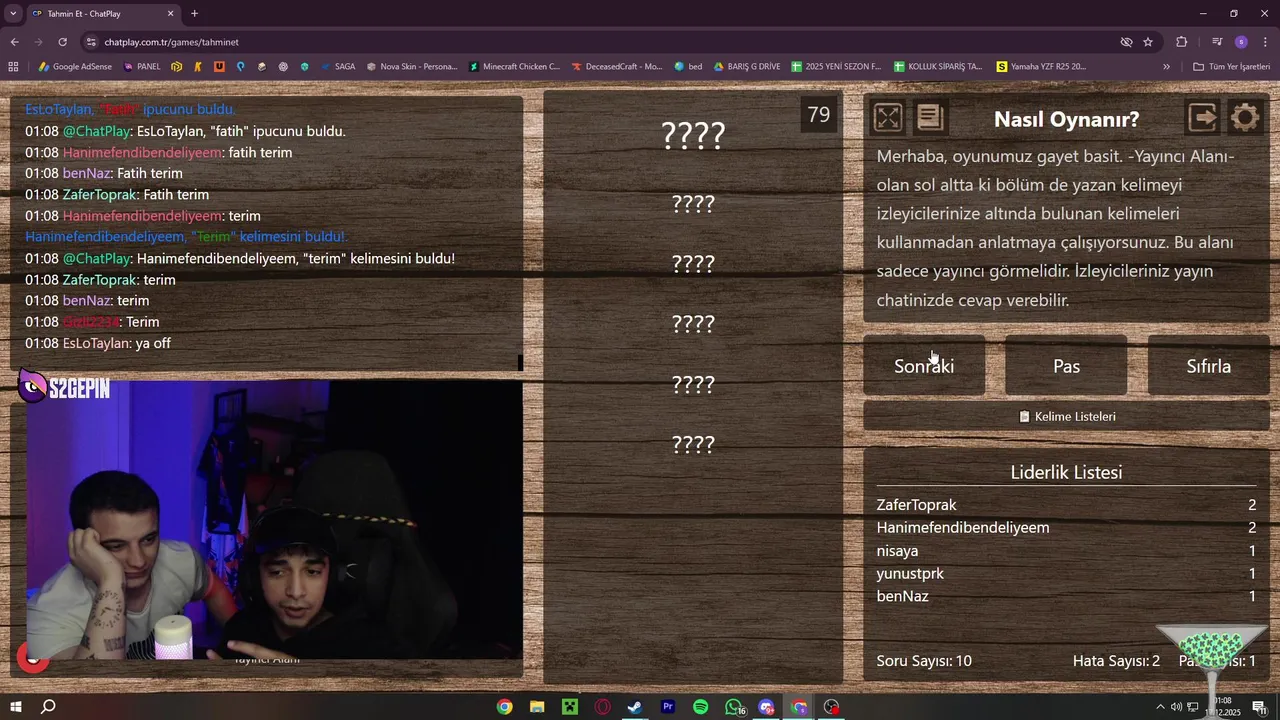Expand the hidden bookmarks overflow chevron
Image resolution: width=1280 pixels, height=720 pixels.
click(1166, 67)
